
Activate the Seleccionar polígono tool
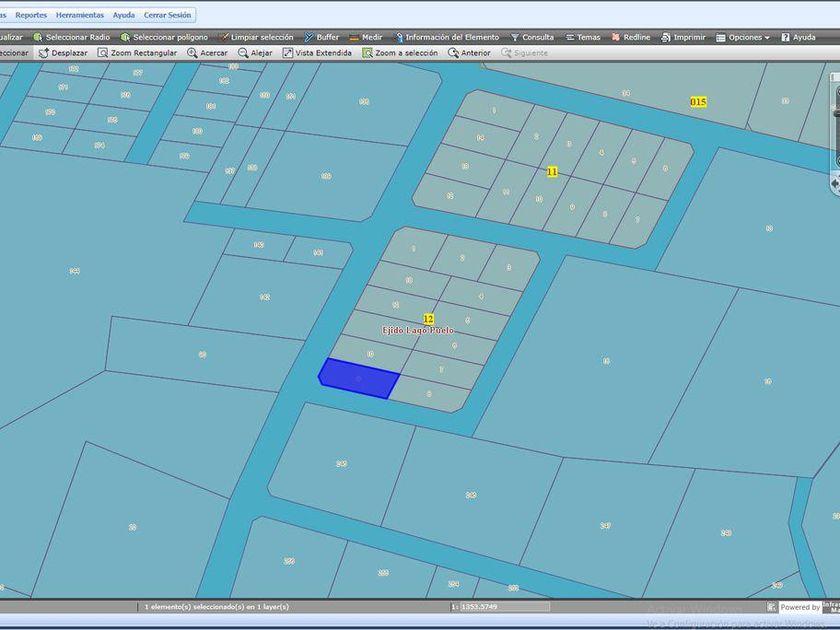click(164, 37)
